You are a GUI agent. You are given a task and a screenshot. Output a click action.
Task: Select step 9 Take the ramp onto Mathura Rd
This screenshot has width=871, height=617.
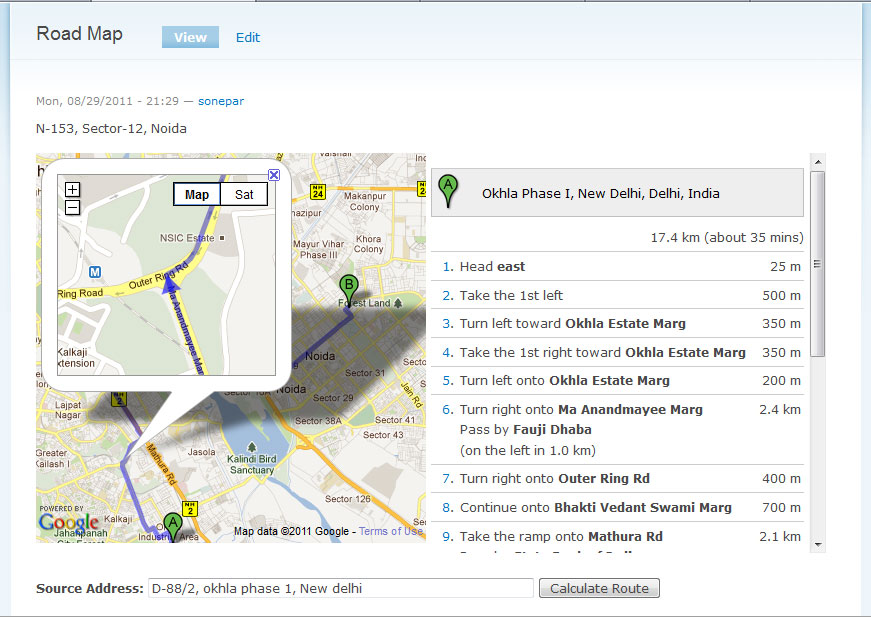[617, 536]
